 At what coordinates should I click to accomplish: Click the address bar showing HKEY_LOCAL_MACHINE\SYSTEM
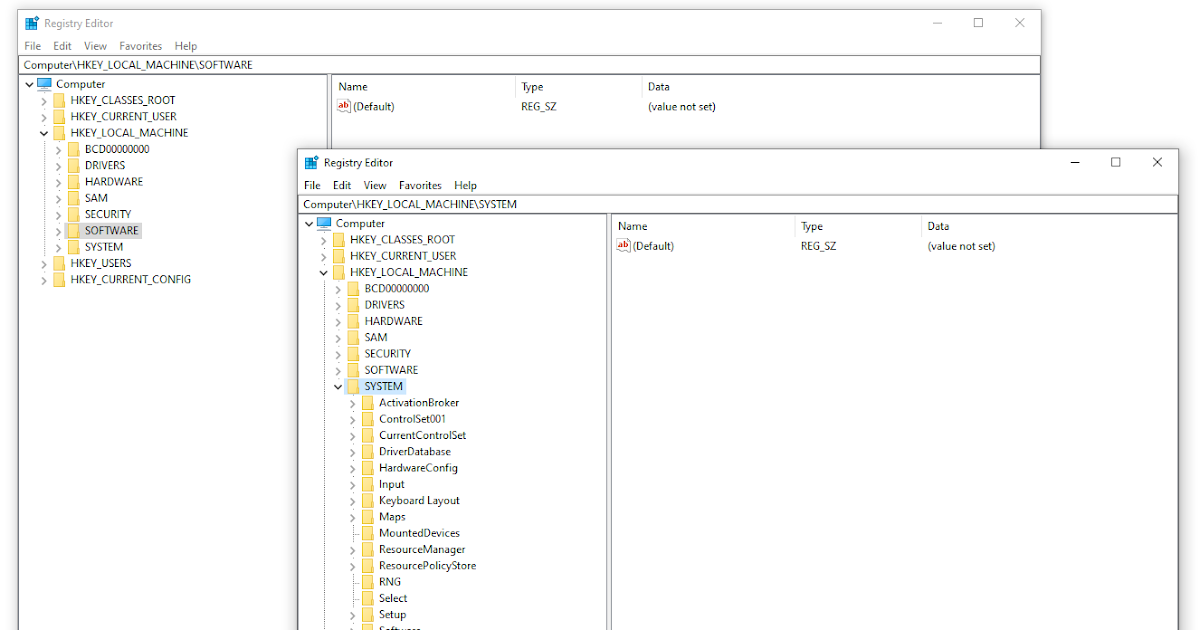(x=450, y=204)
